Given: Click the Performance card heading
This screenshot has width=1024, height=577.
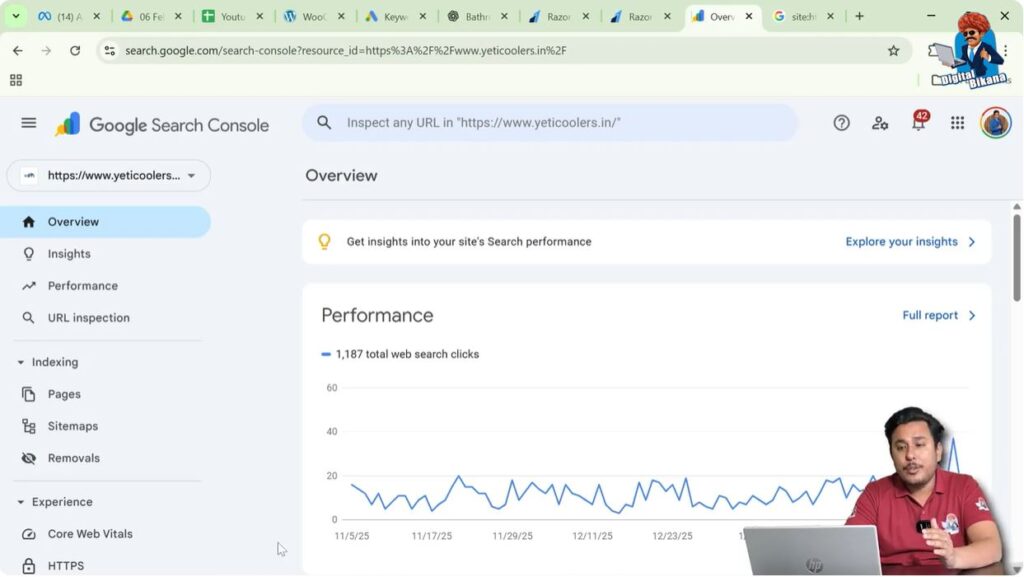Looking at the screenshot, I should tap(377, 315).
